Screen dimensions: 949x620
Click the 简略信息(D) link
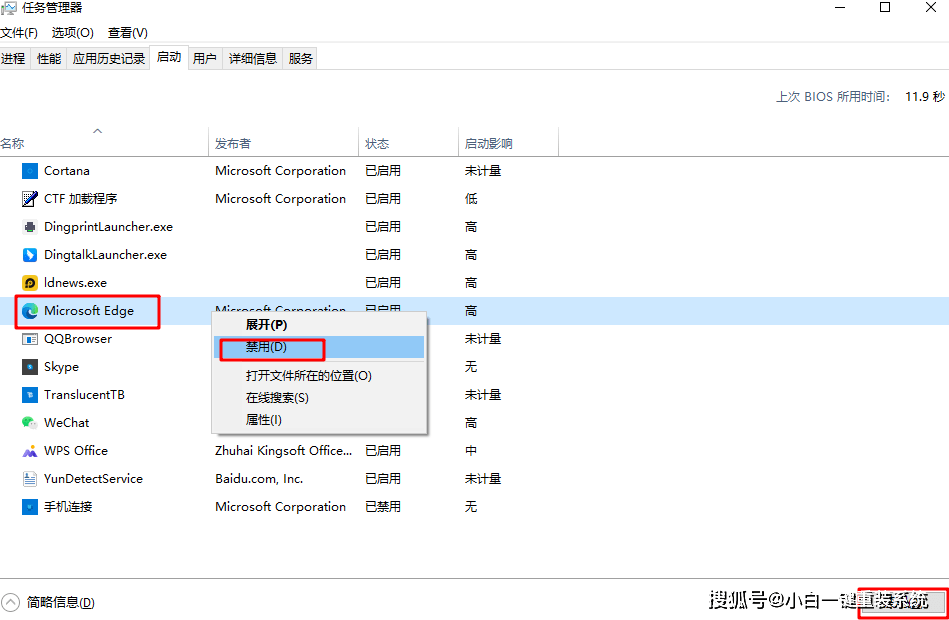point(61,602)
